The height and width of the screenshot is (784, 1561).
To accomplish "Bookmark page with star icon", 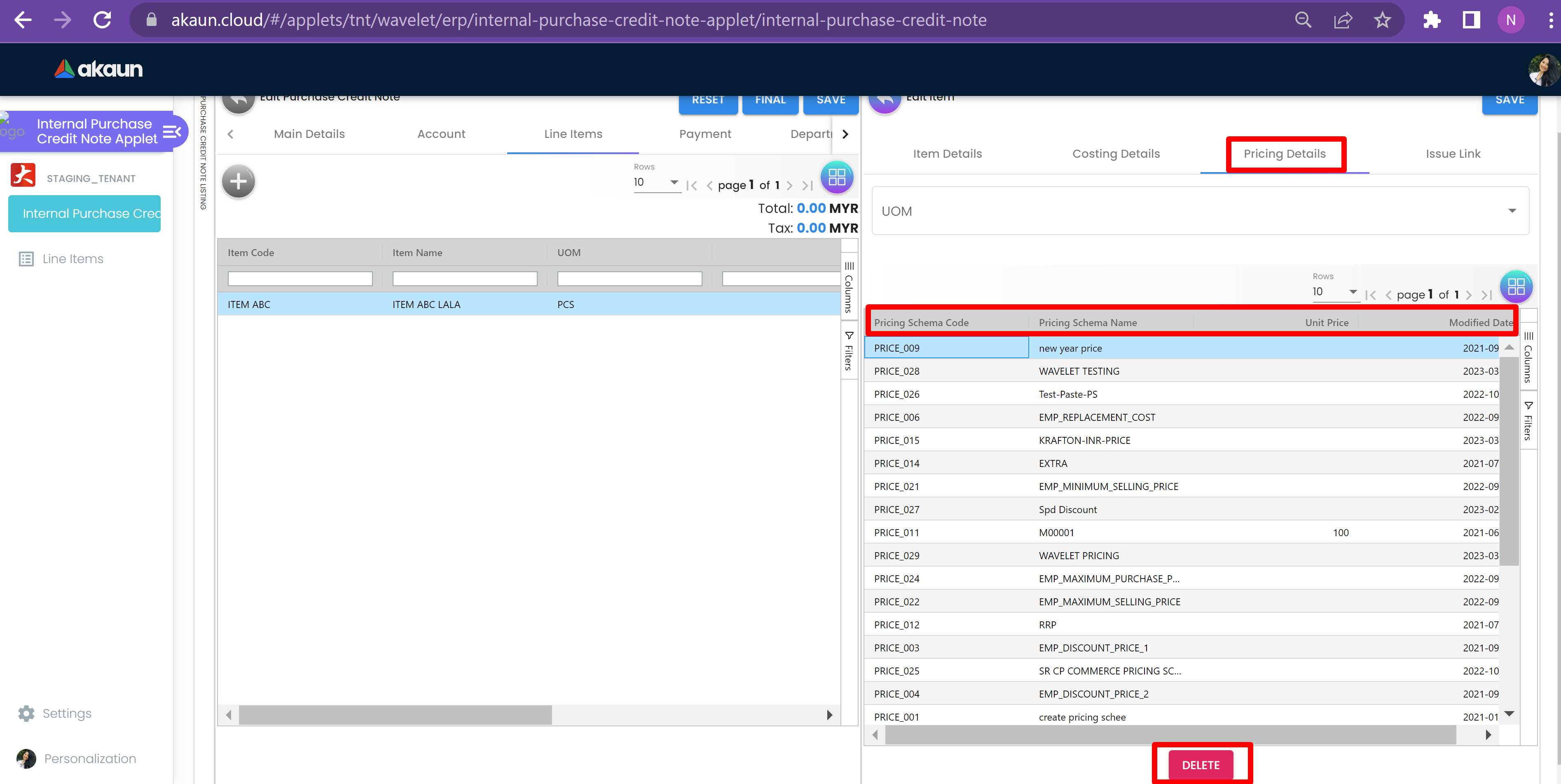I will [1382, 20].
